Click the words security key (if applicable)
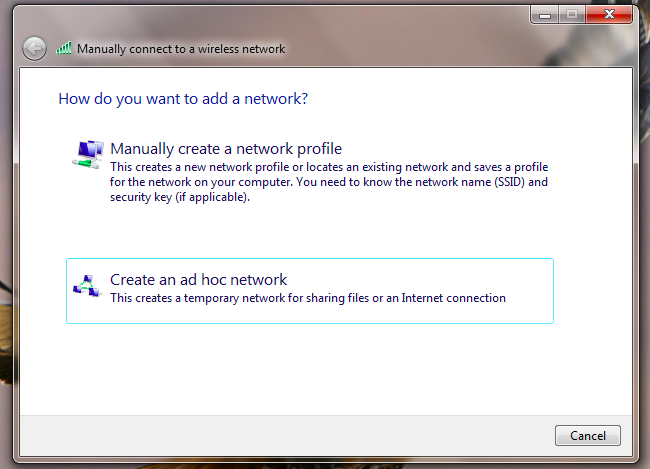Viewport: 650px width, 469px height. click(180, 197)
